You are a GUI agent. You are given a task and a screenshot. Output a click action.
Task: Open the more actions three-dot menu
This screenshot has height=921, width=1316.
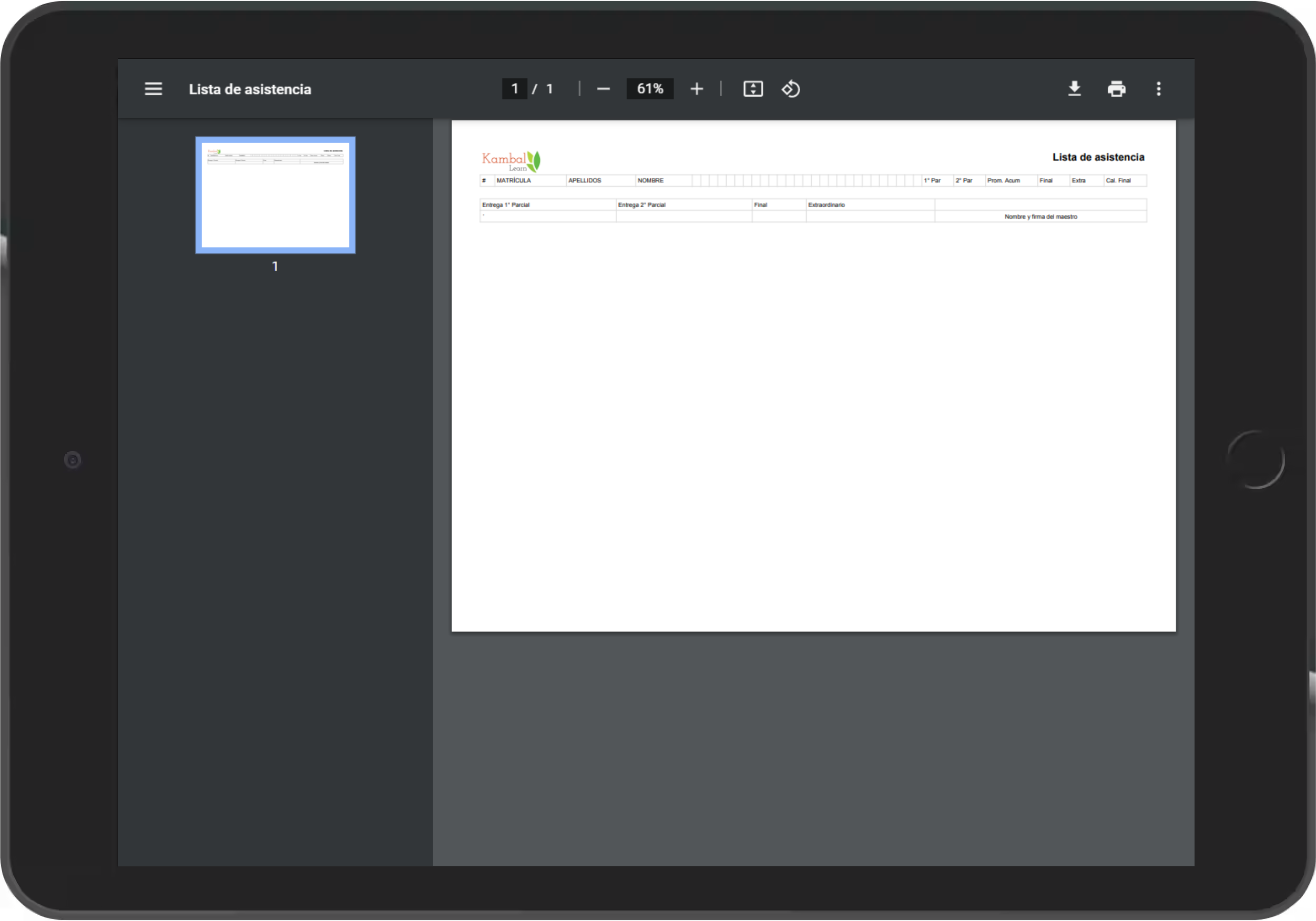[1158, 89]
